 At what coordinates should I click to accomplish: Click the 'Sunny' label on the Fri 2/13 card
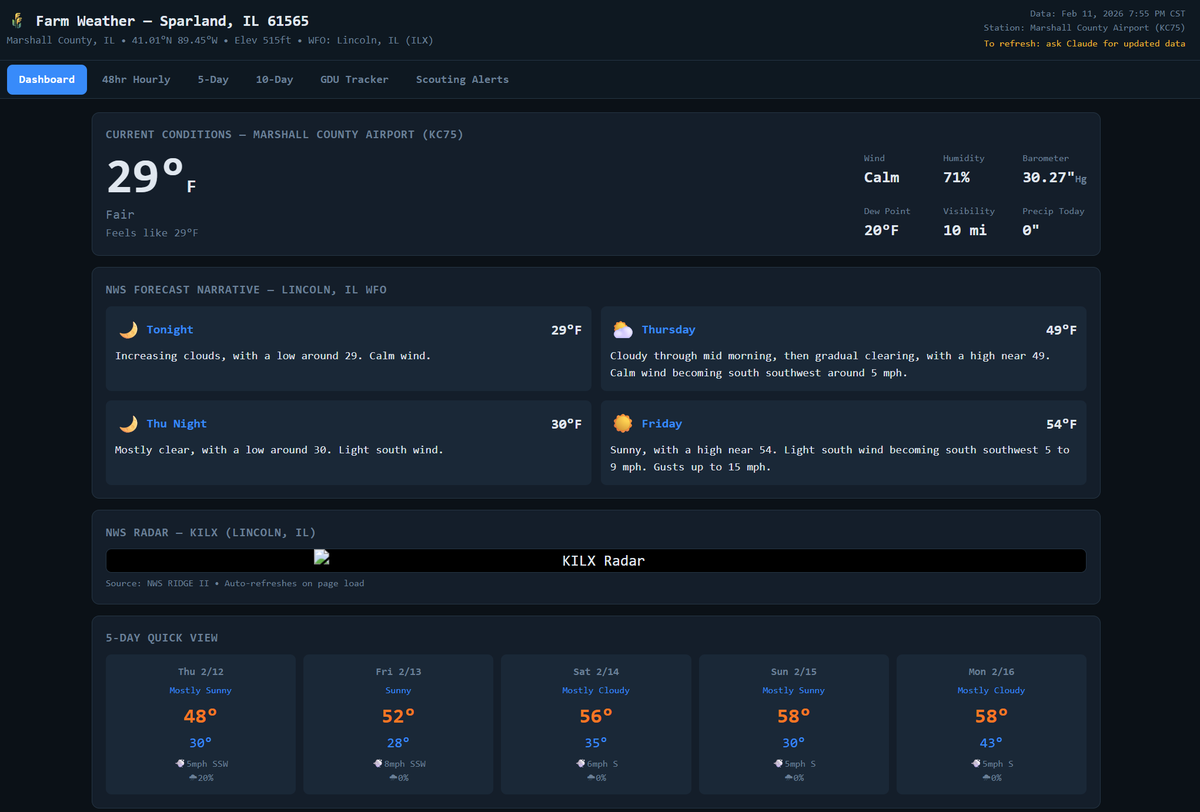pyautogui.click(x=398, y=691)
